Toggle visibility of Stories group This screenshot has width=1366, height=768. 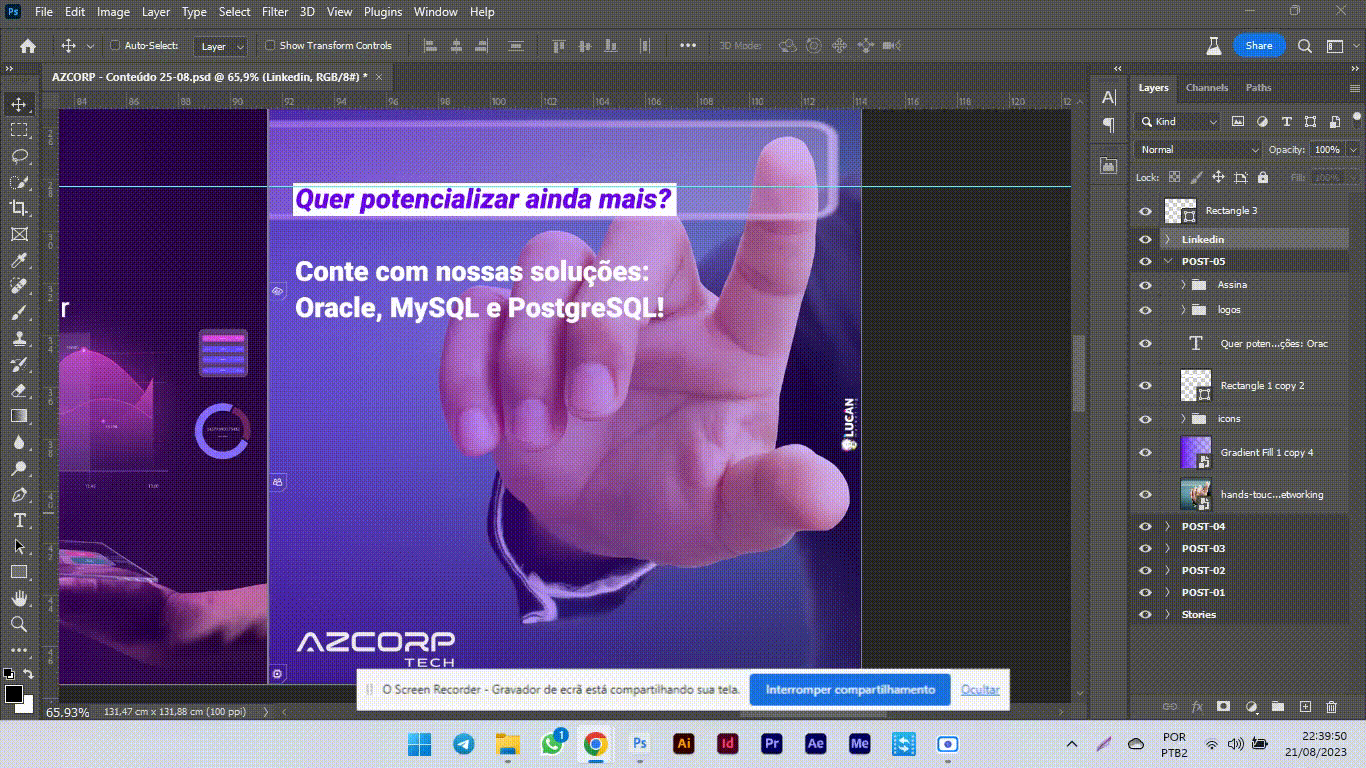[x=1145, y=614]
